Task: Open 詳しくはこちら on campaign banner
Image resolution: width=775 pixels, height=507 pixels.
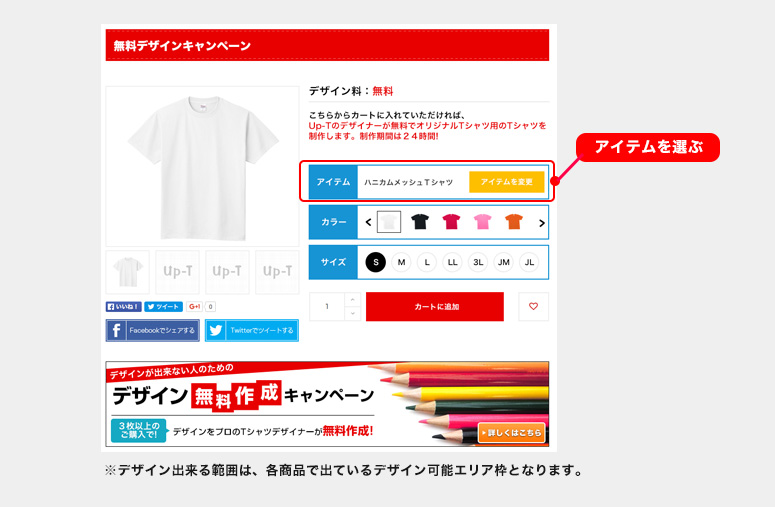Action: pos(512,433)
